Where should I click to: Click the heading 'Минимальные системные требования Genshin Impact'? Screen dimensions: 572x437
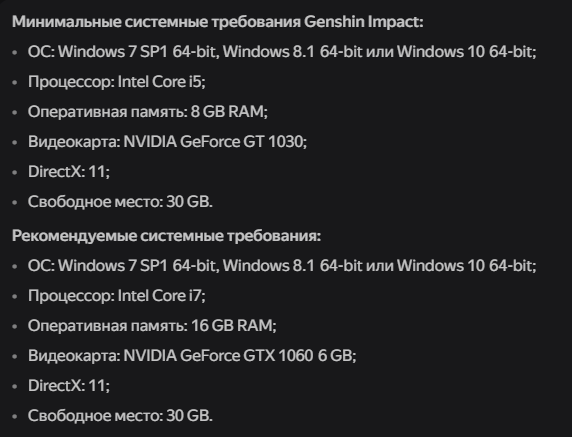point(217,22)
